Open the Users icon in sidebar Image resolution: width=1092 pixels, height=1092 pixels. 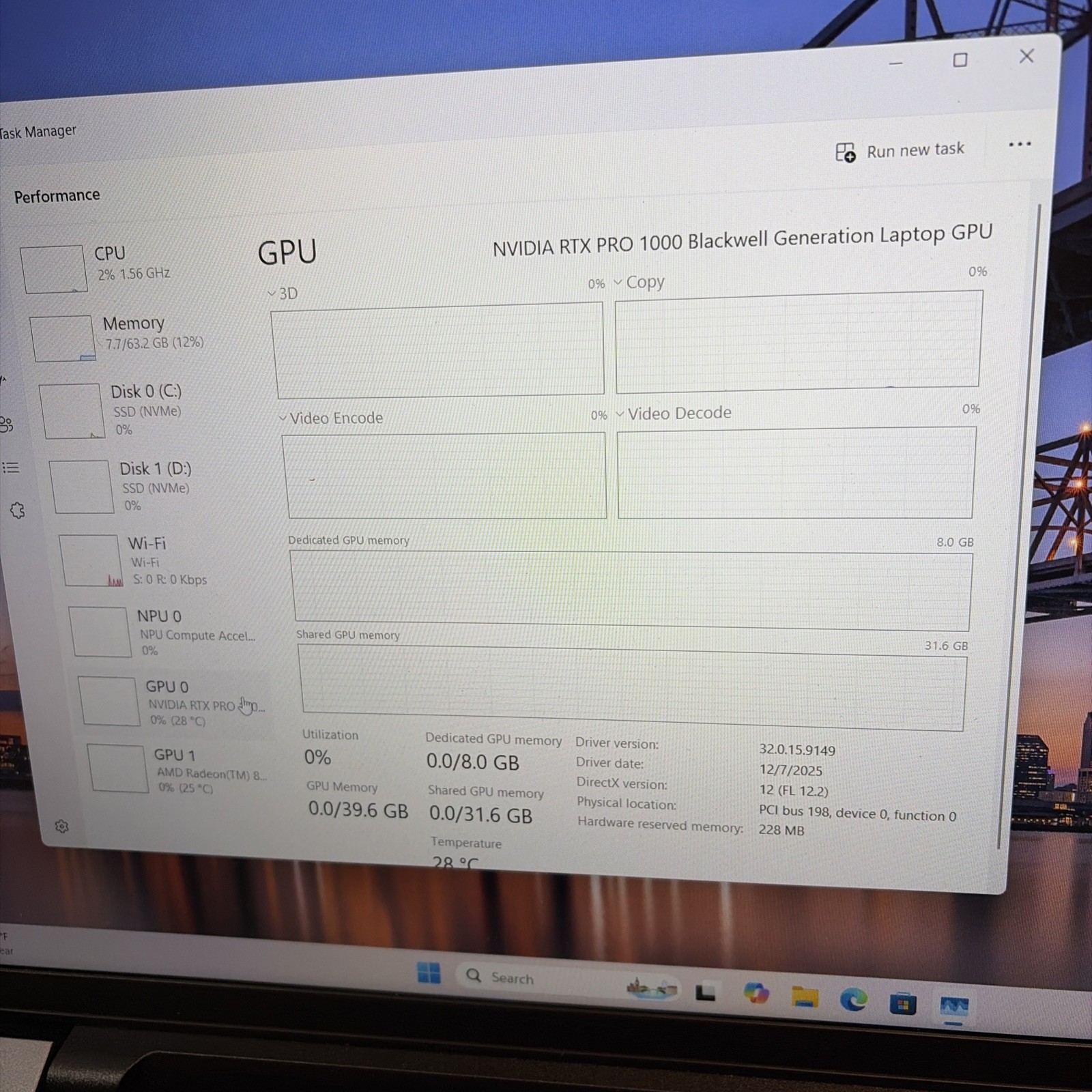coord(6,424)
